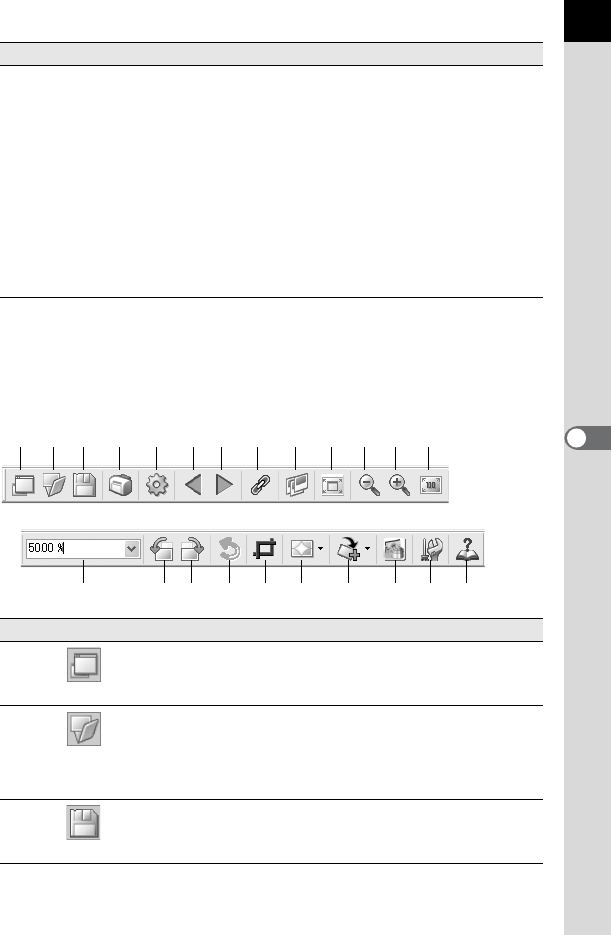Click the zoom out magnifier icon
Image resolution: width=611 pixels, height=935 pixels.
370,485
